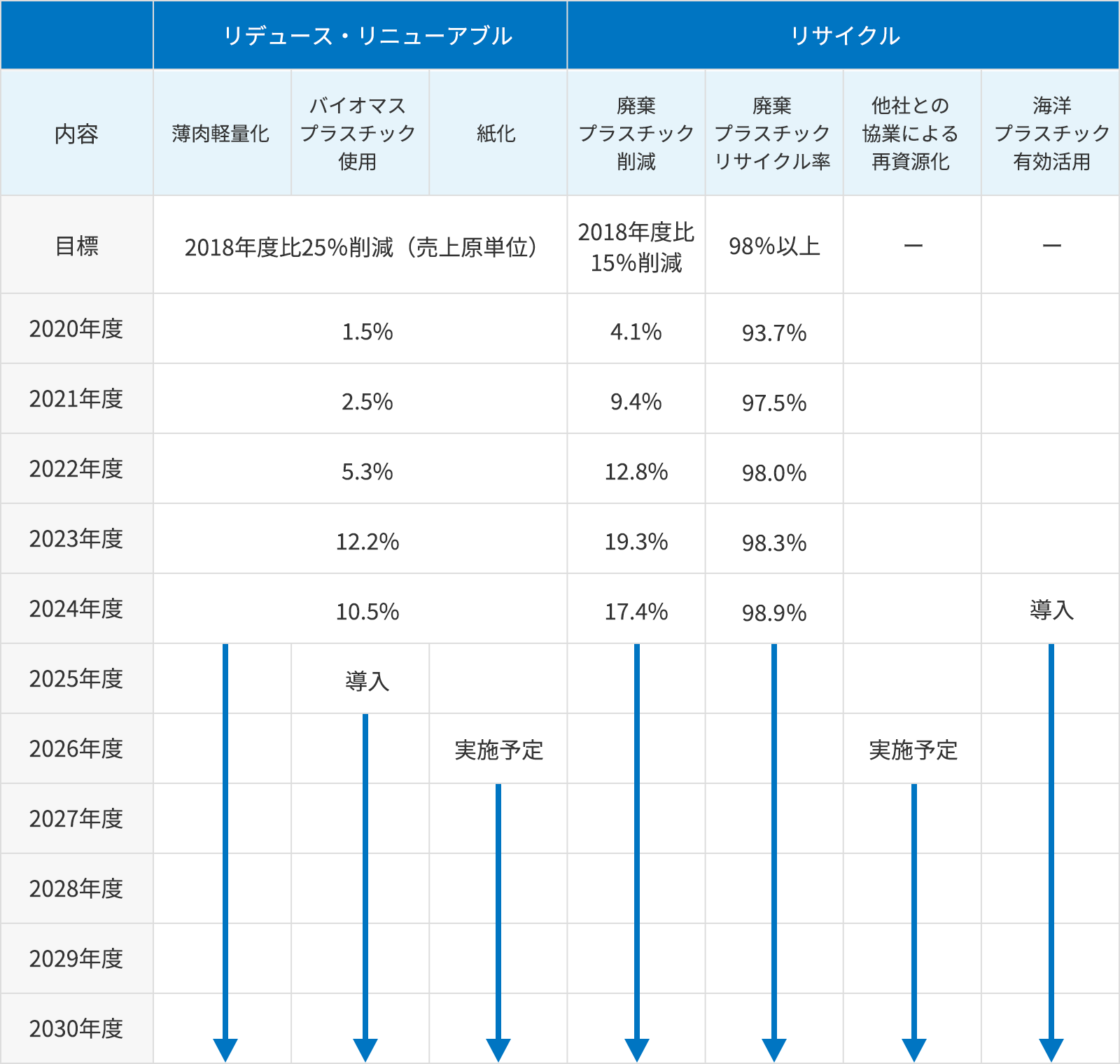The width and height of the screenshot is (1120, 1064).
Task: Select the リサイクル header
Action: (844, 36)
